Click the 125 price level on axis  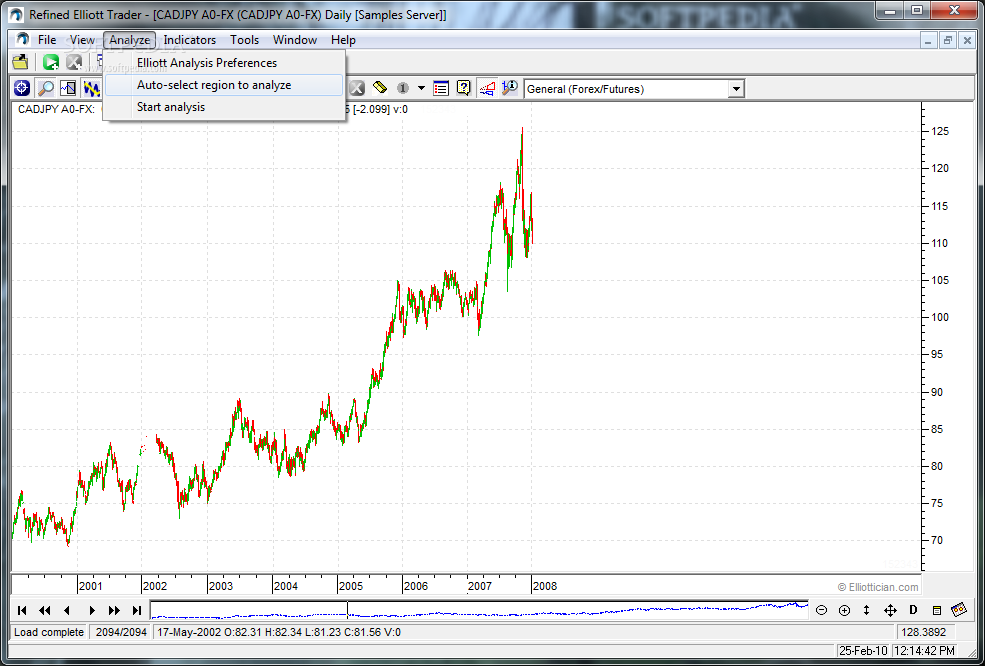coord(940,131)
